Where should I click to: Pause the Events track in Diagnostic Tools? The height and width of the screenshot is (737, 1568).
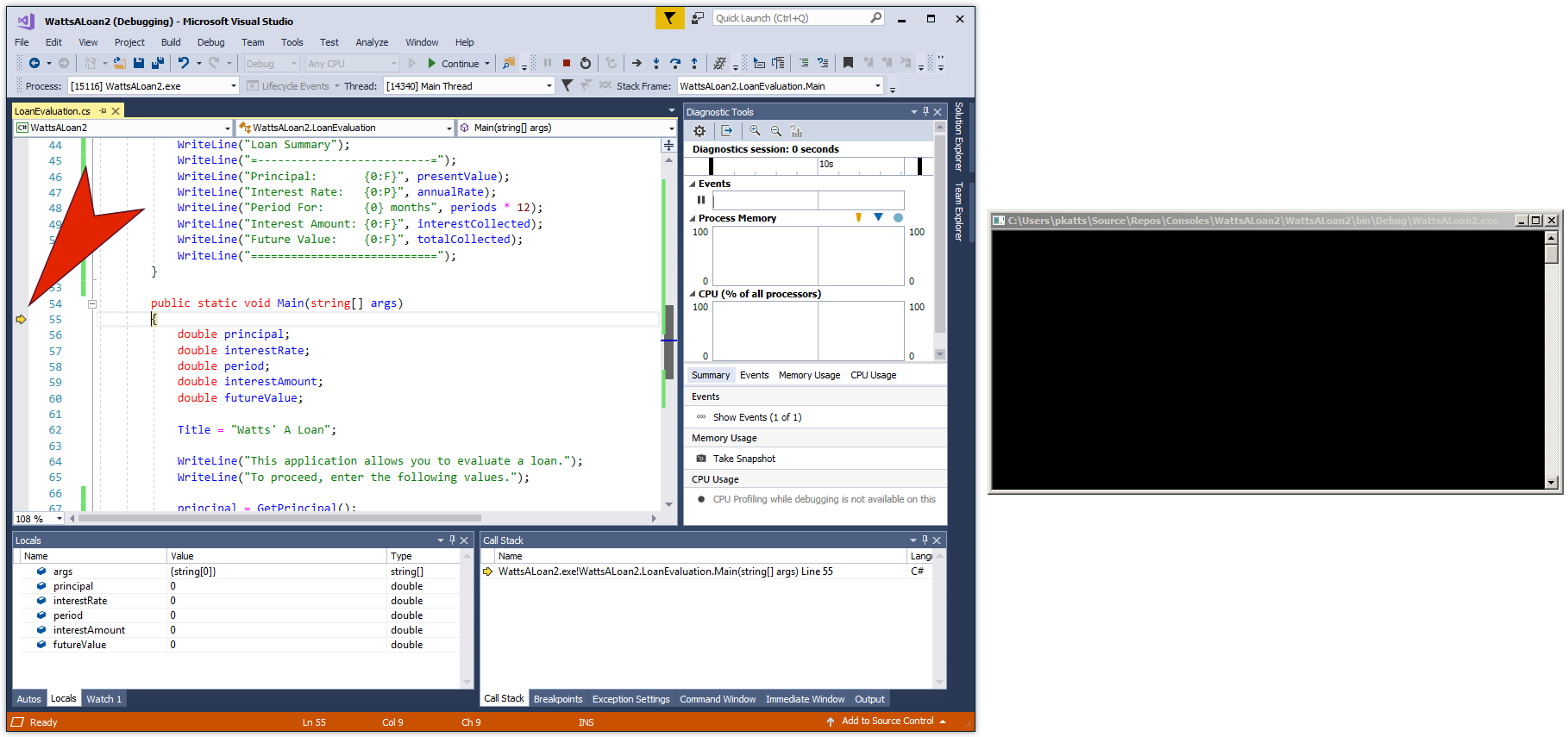(701, 200)
